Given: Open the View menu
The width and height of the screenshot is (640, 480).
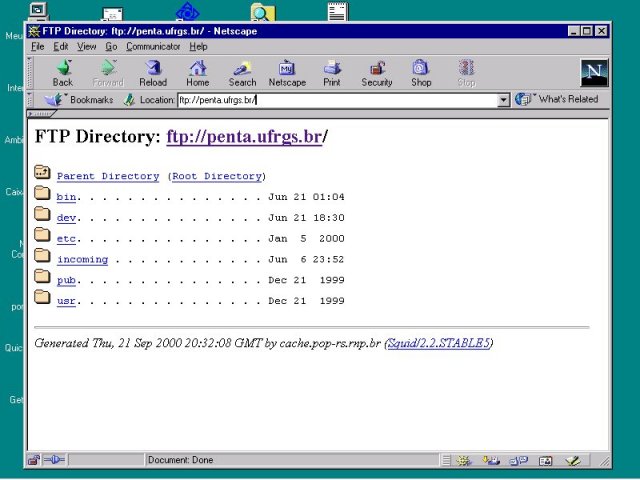Looking at the screenshot, I should point(87,47).
